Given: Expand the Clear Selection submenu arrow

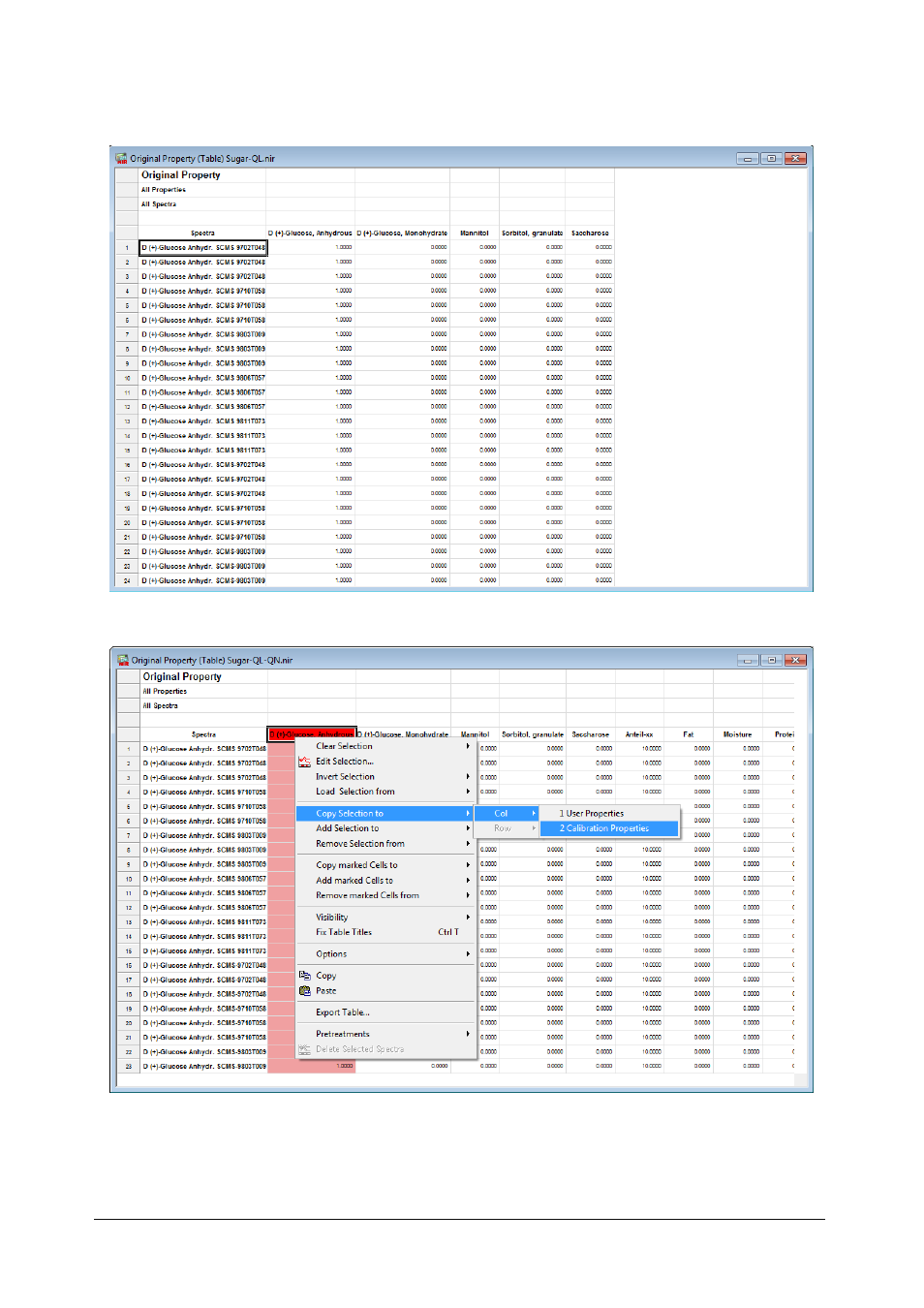Looking at the screenshot, I should 468,746.
